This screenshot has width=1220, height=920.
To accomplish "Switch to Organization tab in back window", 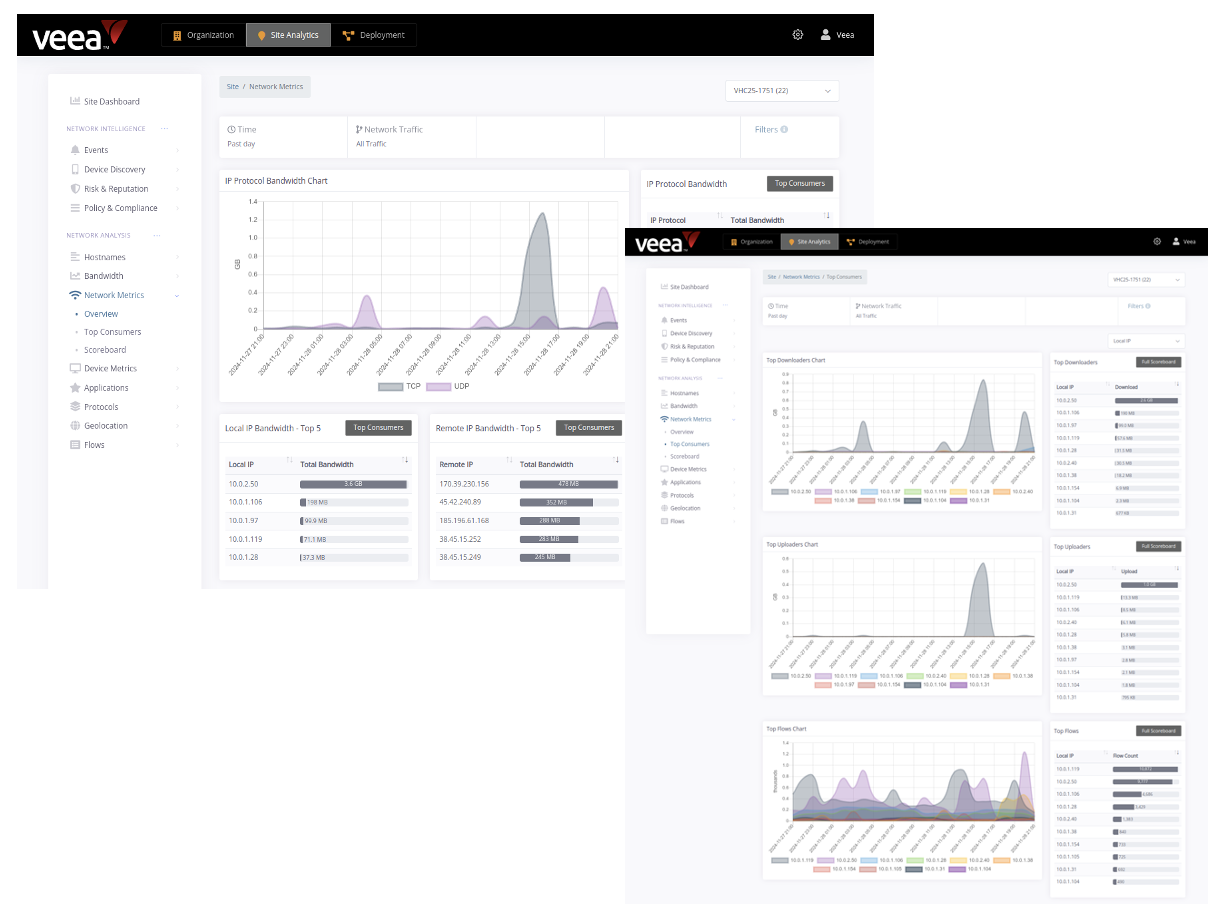I will coord(203,35).
